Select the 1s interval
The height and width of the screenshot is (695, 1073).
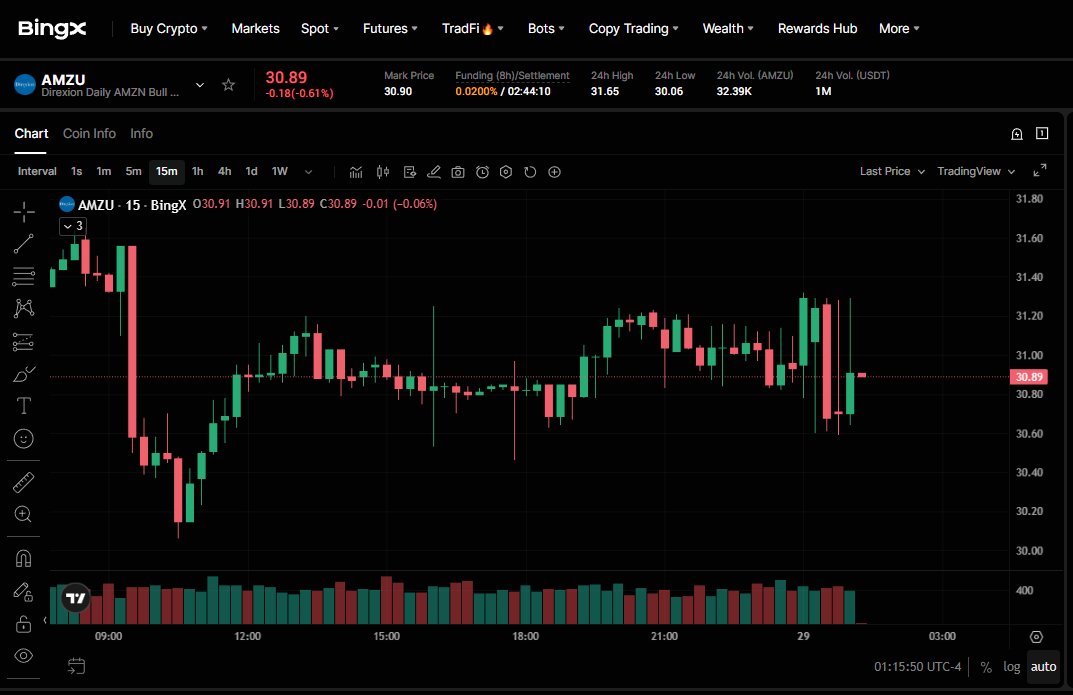(x=77, y=172)
